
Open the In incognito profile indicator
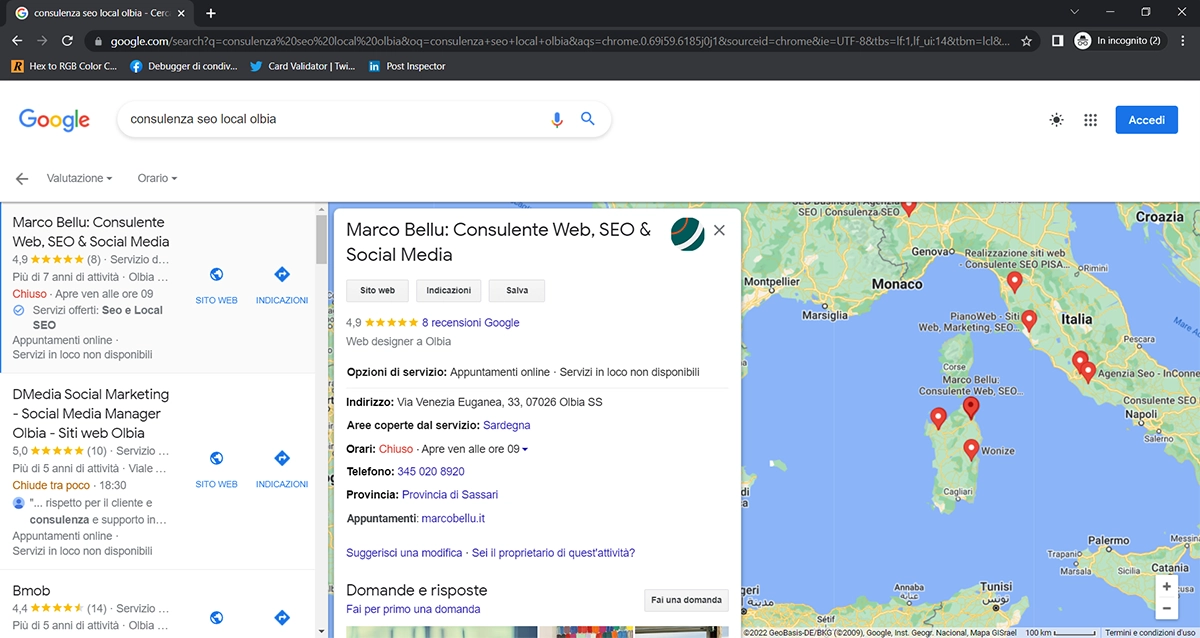coord(1118,41)
